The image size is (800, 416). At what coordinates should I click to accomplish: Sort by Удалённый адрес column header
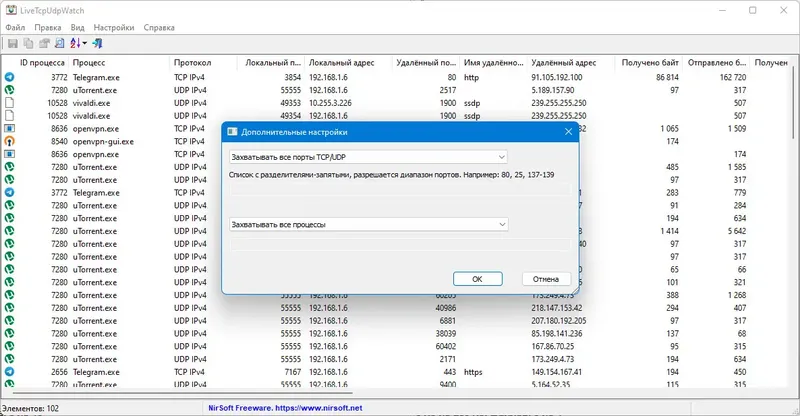pyautogui.click(x=563, y=62)
